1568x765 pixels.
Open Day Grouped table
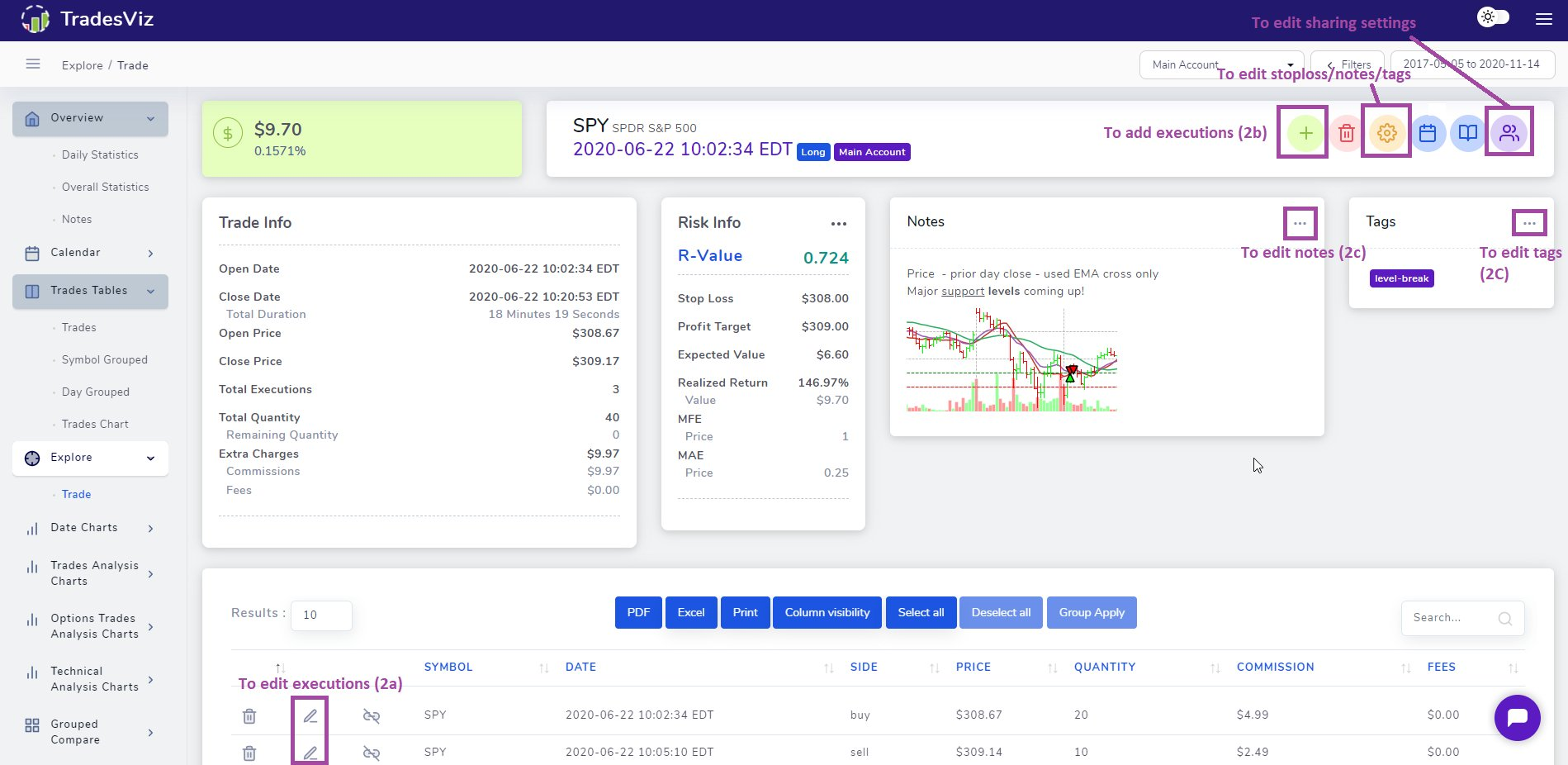click(96, 392)
